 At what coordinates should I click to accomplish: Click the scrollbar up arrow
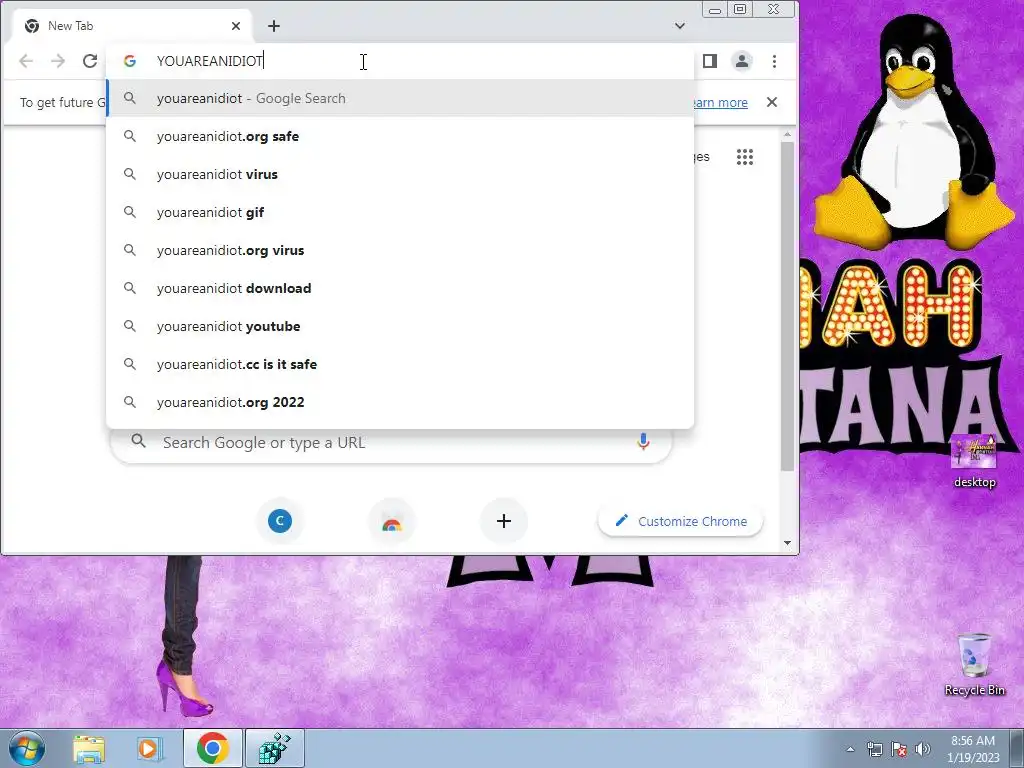coord(787,135)
